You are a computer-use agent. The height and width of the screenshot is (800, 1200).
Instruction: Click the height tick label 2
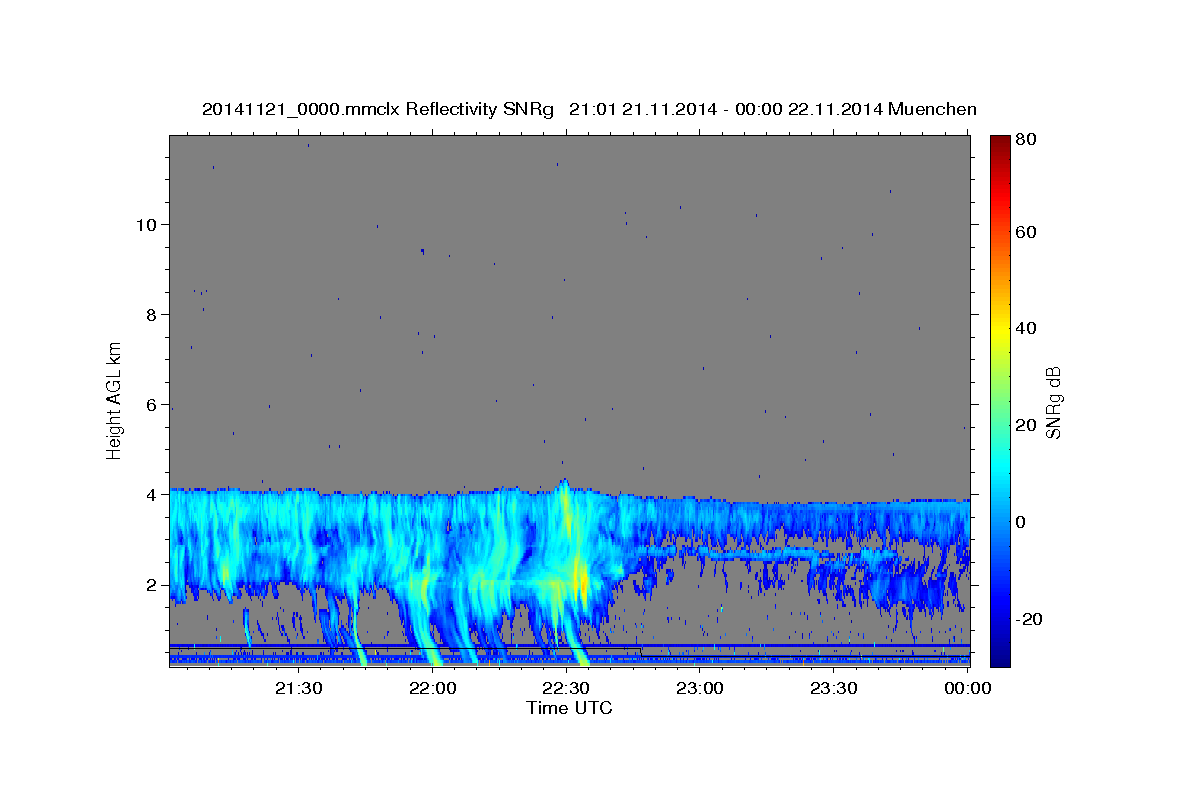150,585
